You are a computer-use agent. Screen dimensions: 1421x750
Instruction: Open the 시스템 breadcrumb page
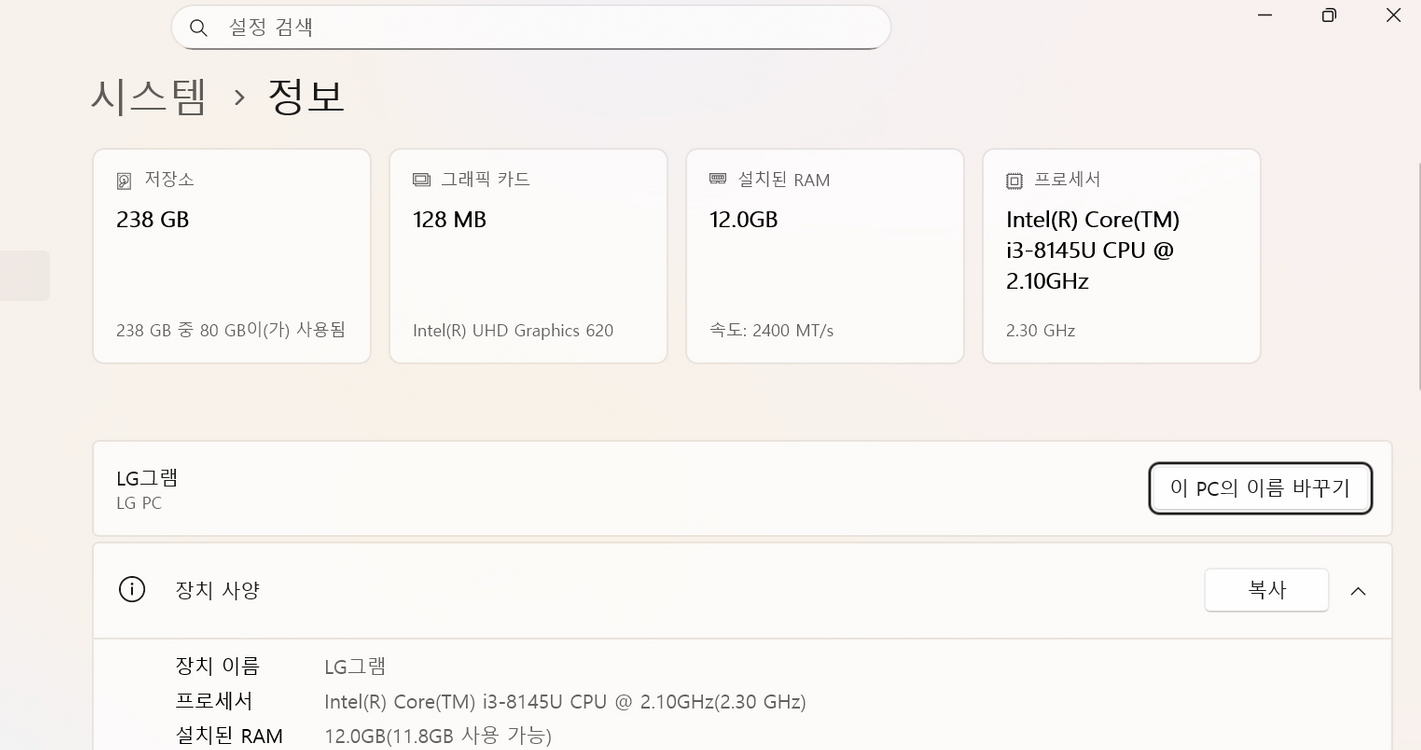click(147, 96)
